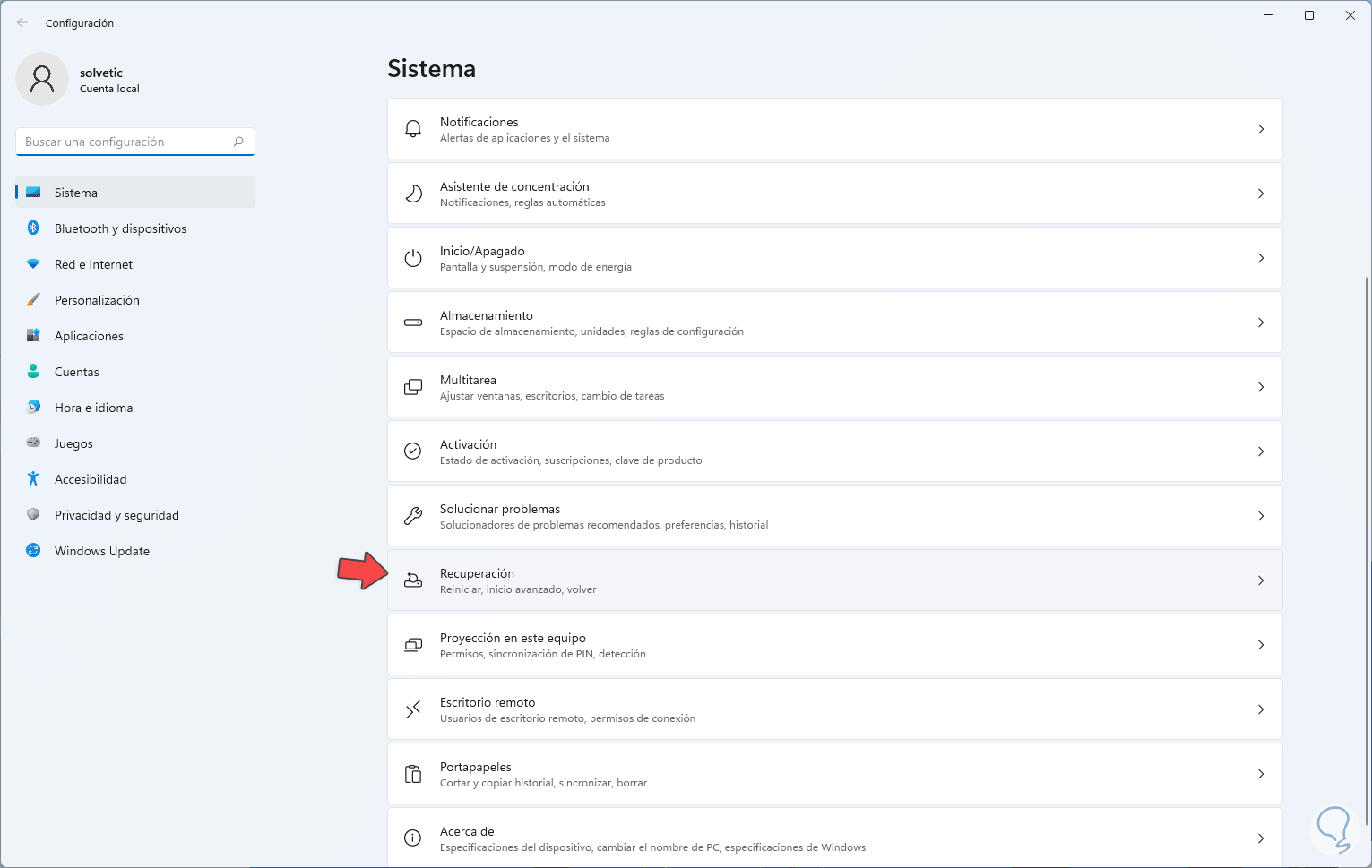
Task: Go to Privacidad y seguridad
Action: pyautogui.click(x=116, y=515)
